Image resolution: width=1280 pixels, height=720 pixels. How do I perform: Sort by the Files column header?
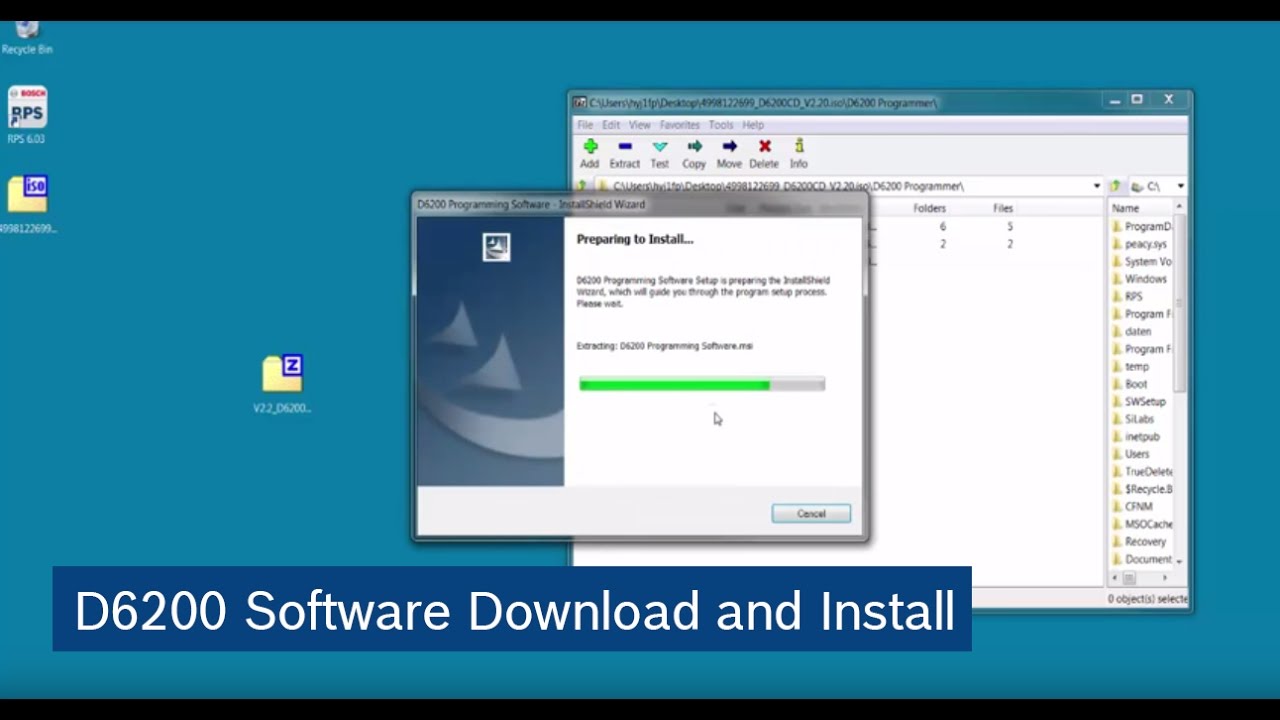pos(1003,208)
